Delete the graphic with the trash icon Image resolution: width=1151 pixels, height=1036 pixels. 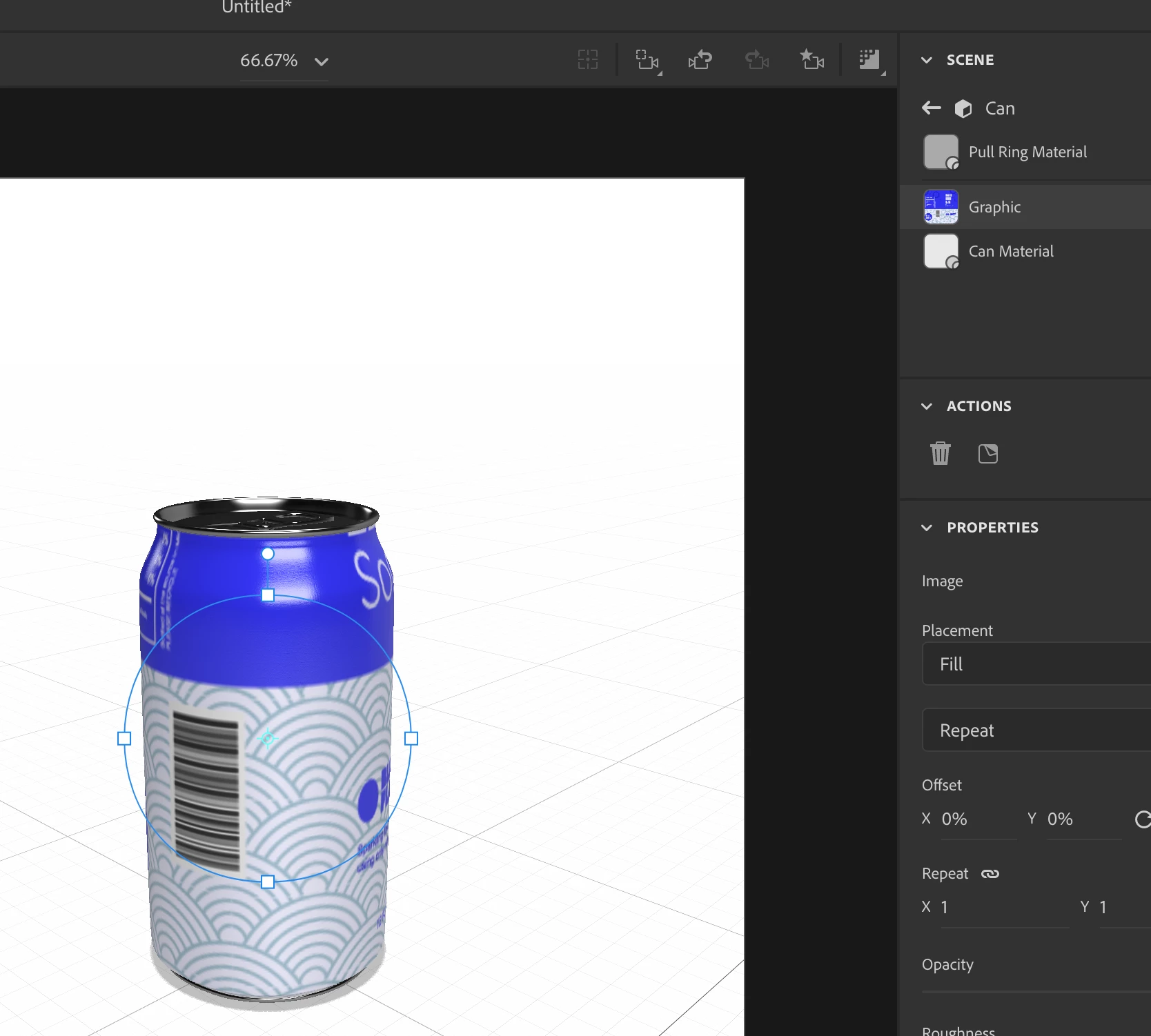coord(941,453)
